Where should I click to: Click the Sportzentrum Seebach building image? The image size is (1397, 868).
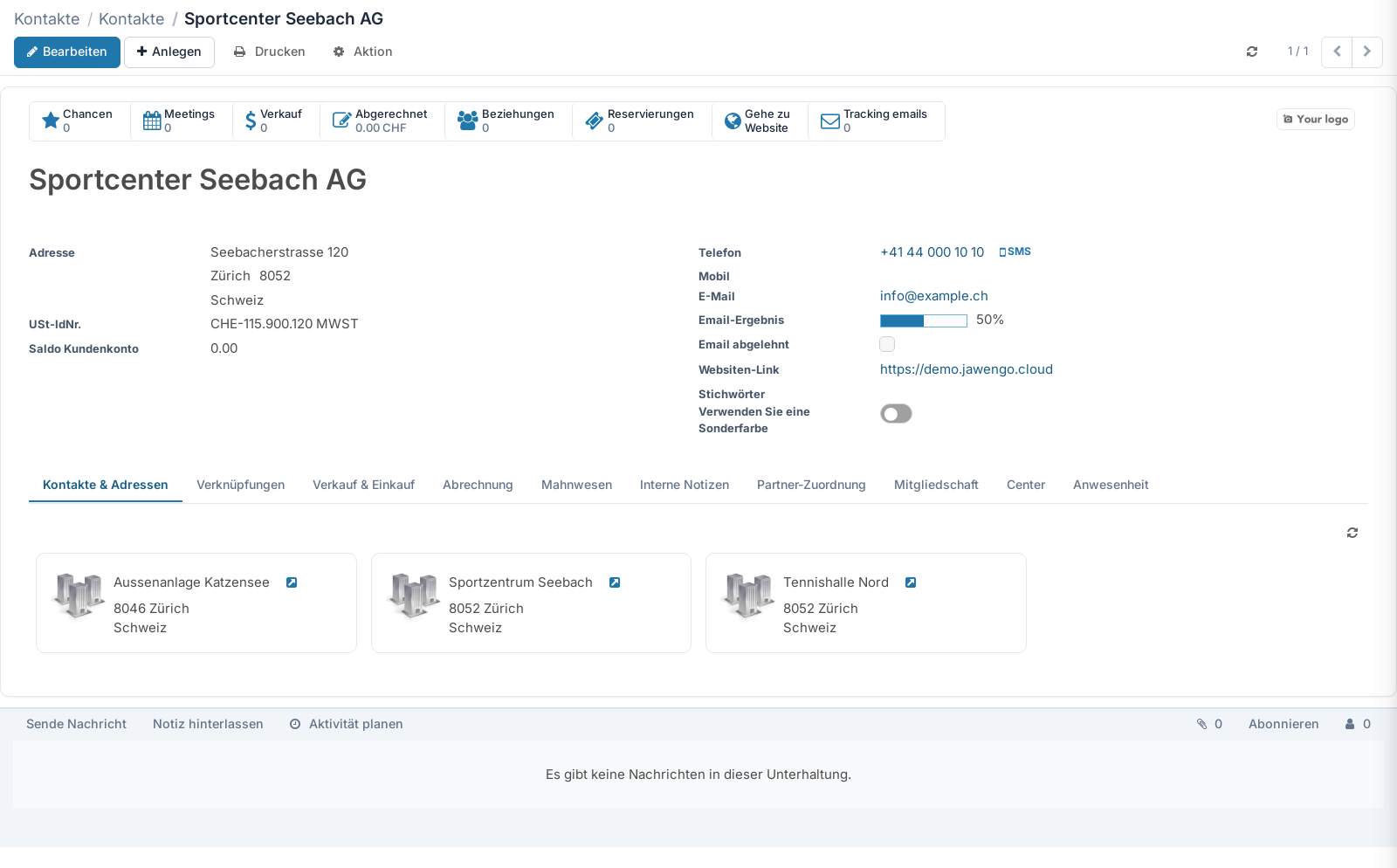click(414, 595)
